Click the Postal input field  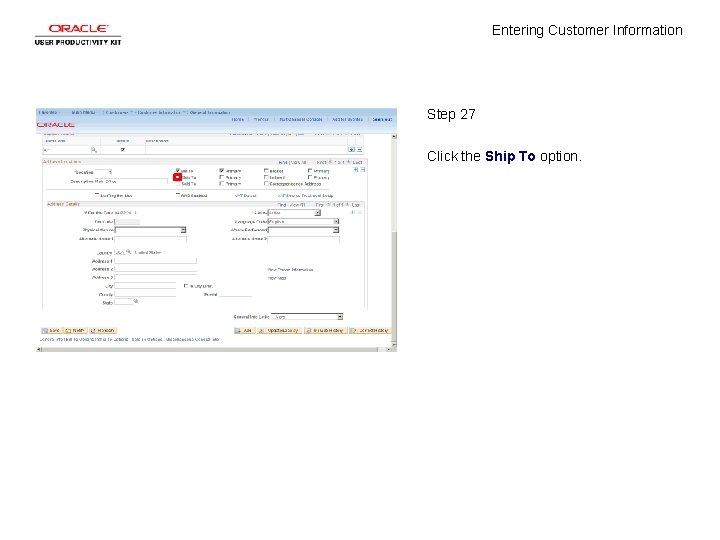point(236,294)
